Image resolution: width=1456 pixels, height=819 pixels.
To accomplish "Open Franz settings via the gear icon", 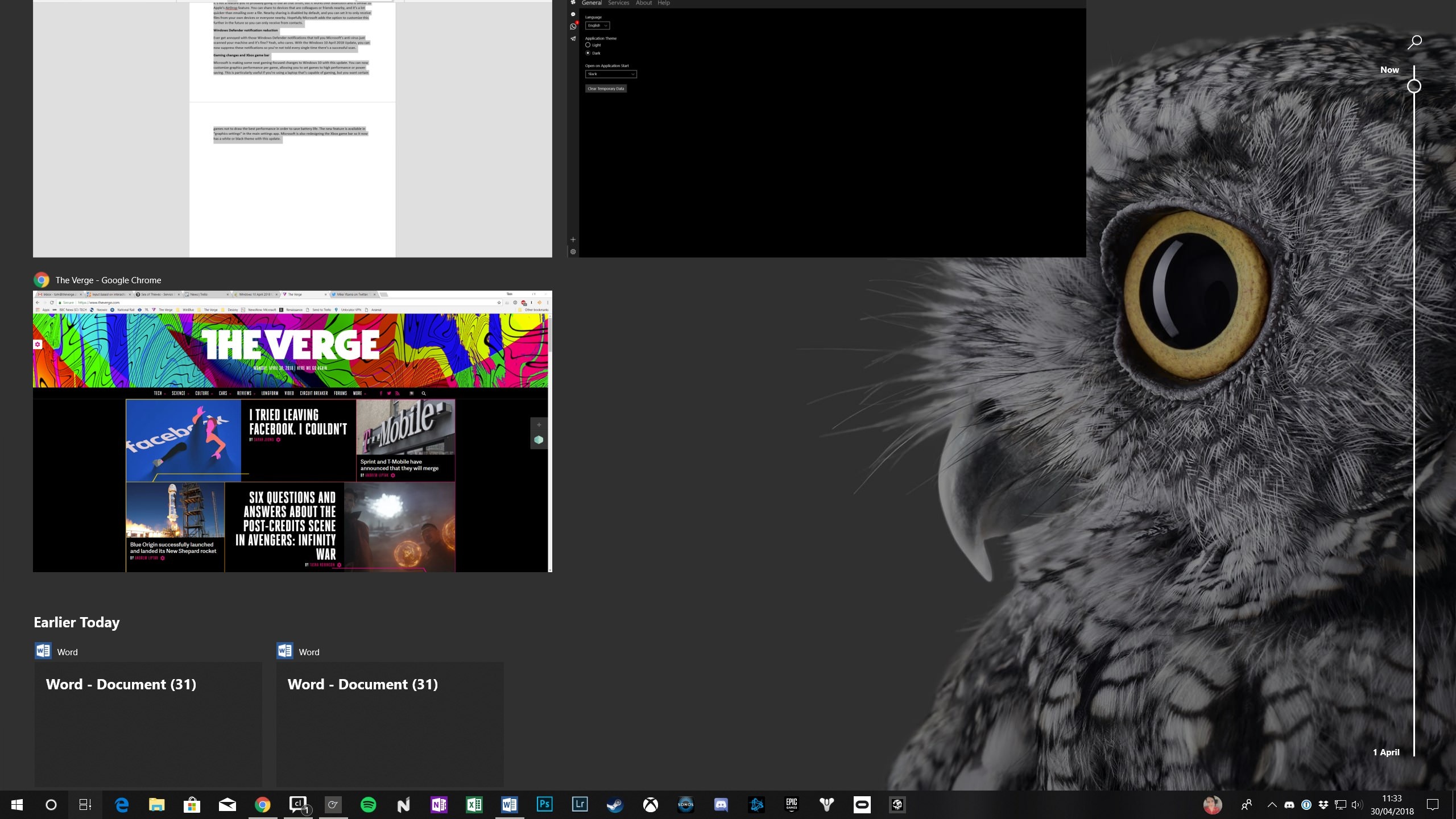I will [x=573, y=251].
